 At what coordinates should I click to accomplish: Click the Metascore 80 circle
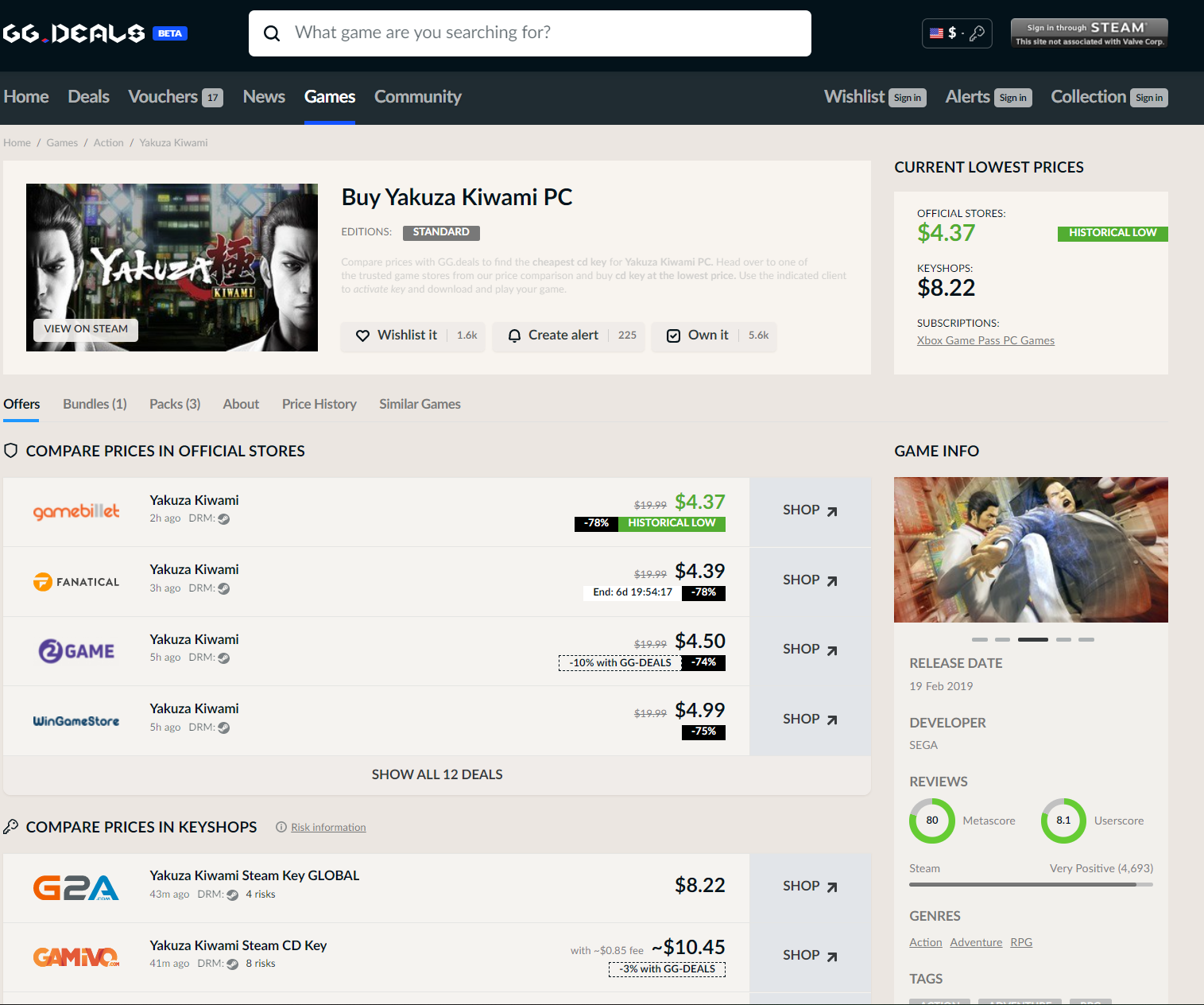pos(932,821)
